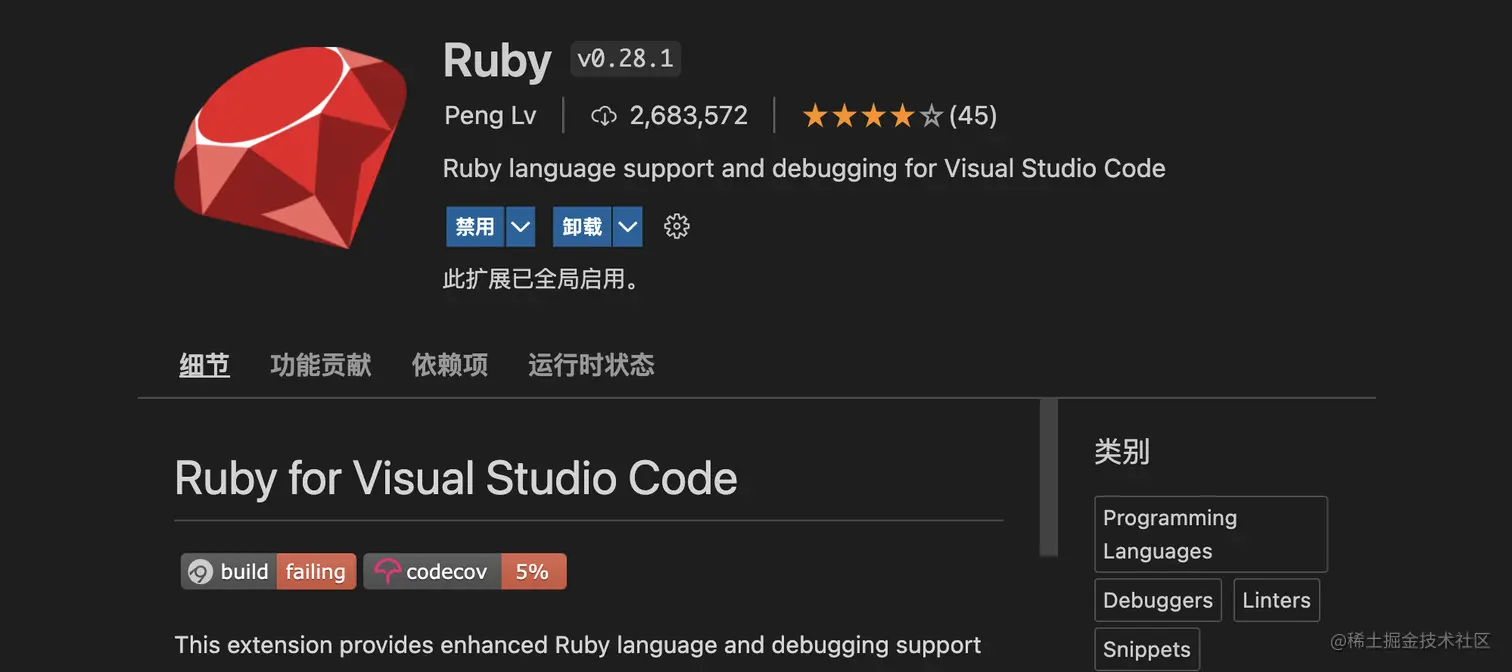Click the star rating stars

[872, 116]
